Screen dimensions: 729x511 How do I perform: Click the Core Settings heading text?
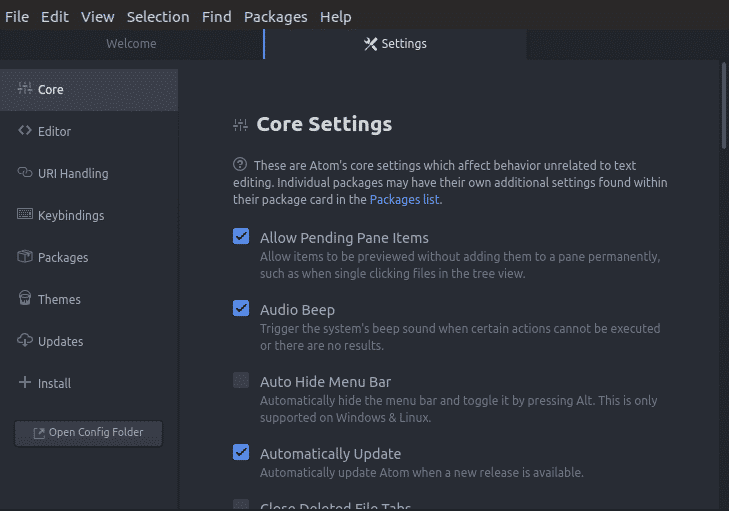(x=324, y=124)
